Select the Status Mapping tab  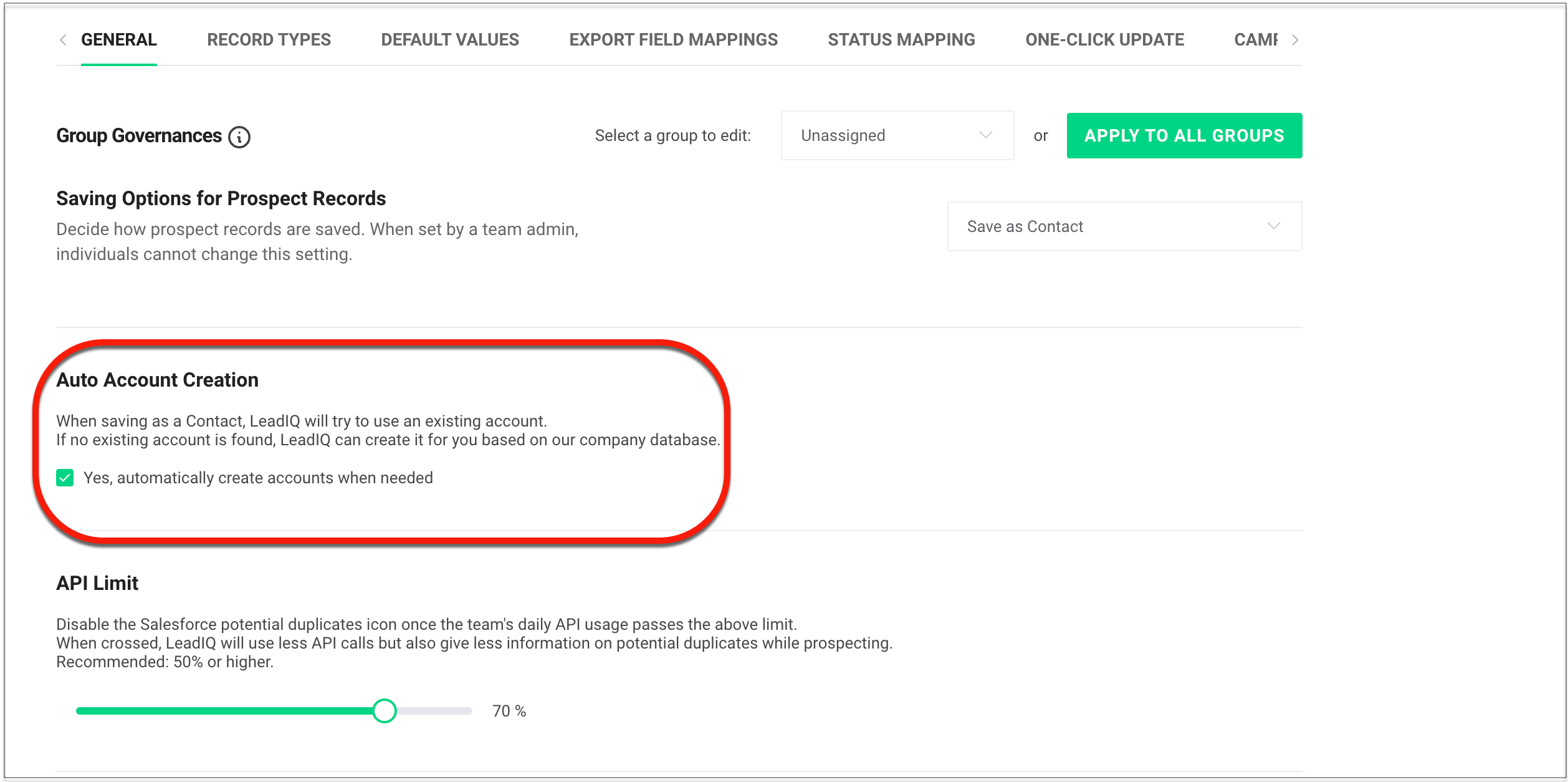pos(901,40)
